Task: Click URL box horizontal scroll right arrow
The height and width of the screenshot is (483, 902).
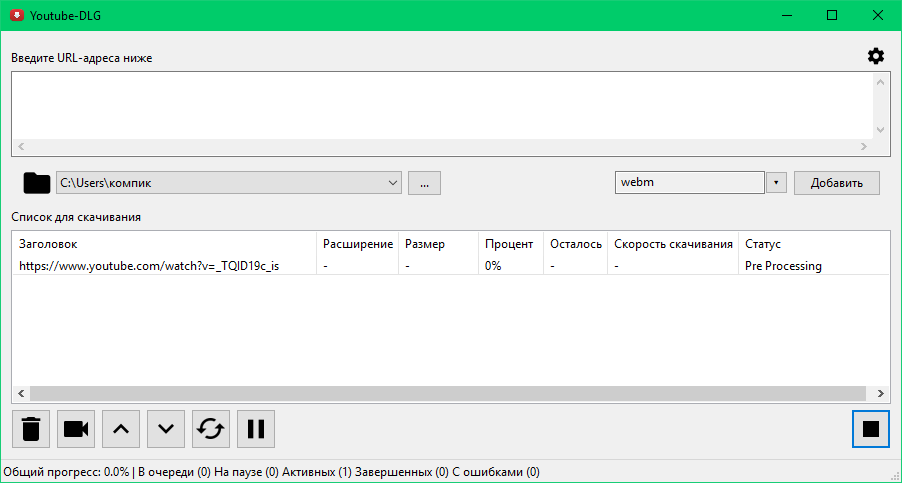Action: (863, 147)
